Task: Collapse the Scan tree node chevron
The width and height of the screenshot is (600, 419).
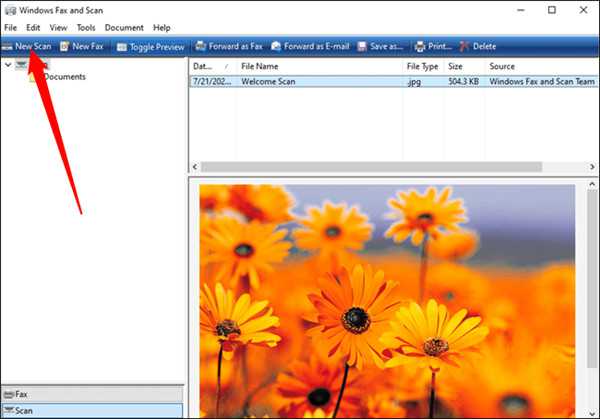Action: [x=8, y=65]
